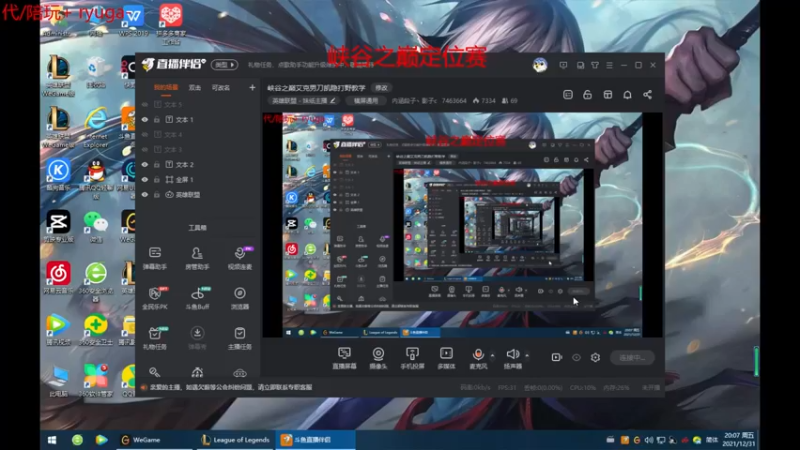Image resolution: width=800 pixels, height=450 pixels.
Task: Open the 主播任务 streamer task tool
Action: (239, 338)
